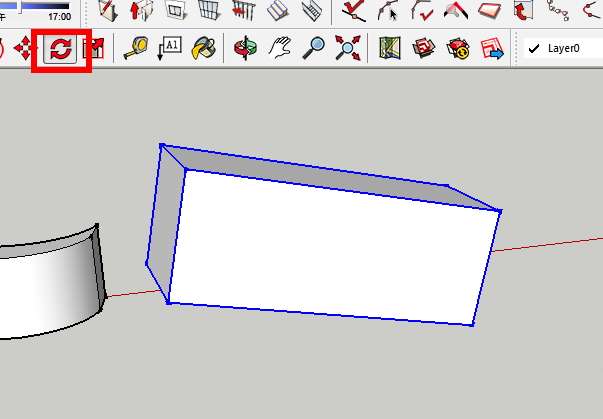Select the Tape Measure tool
Viewport: 603px width, 419px height.
pos(136,48)
